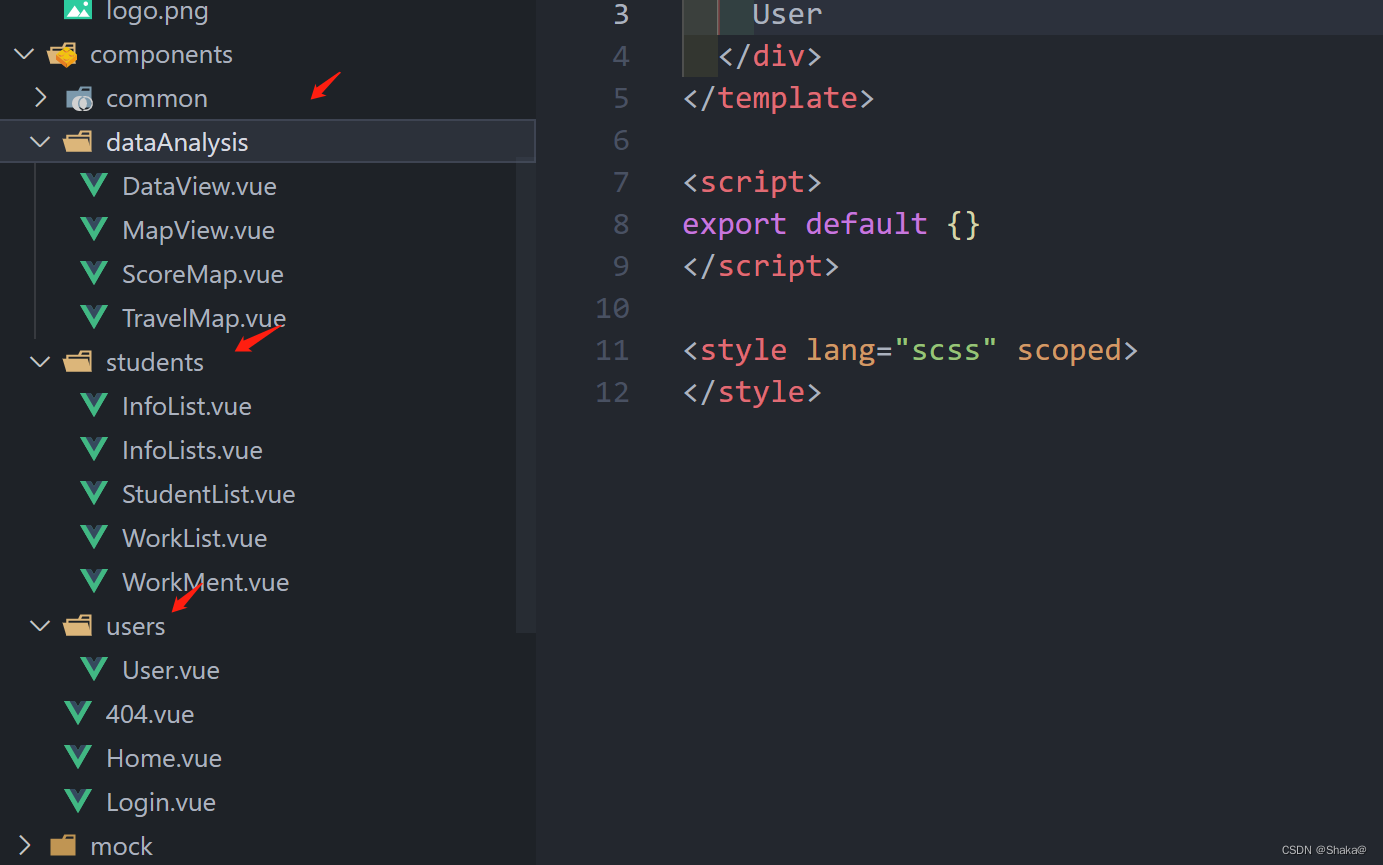Viewport: 1383px width, 865px height.
Task: Place cursor on 'export default {}' line
Action: [x=831, y=224]
